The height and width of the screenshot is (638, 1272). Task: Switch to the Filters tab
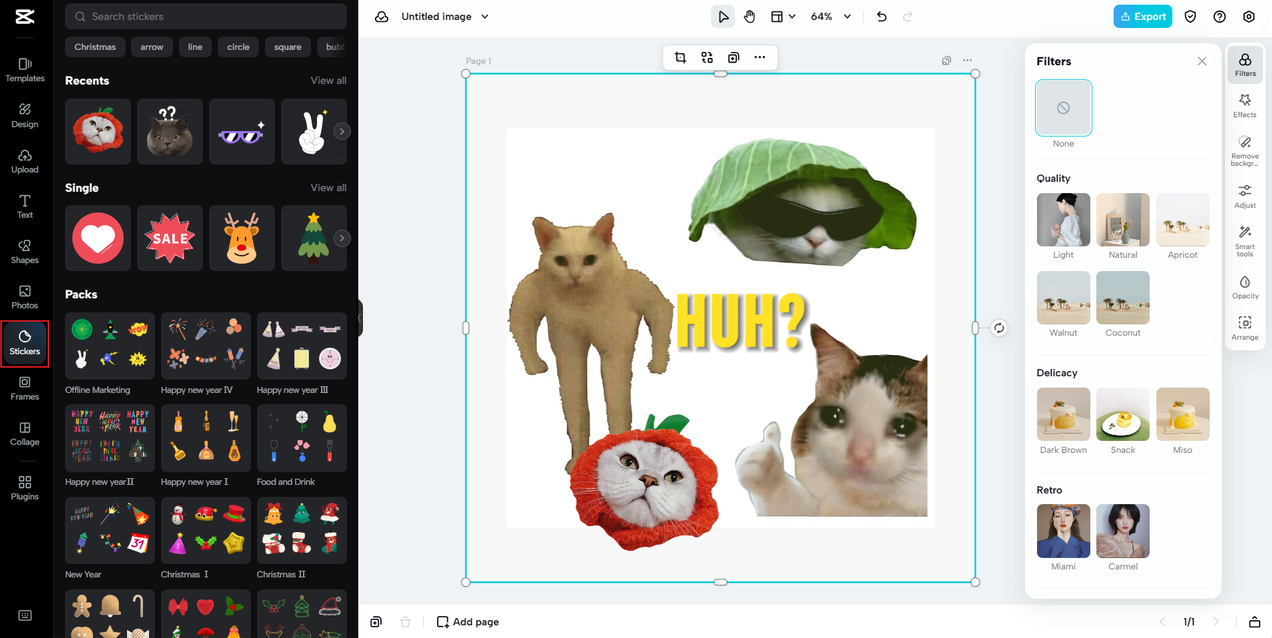click(1245, 65)
